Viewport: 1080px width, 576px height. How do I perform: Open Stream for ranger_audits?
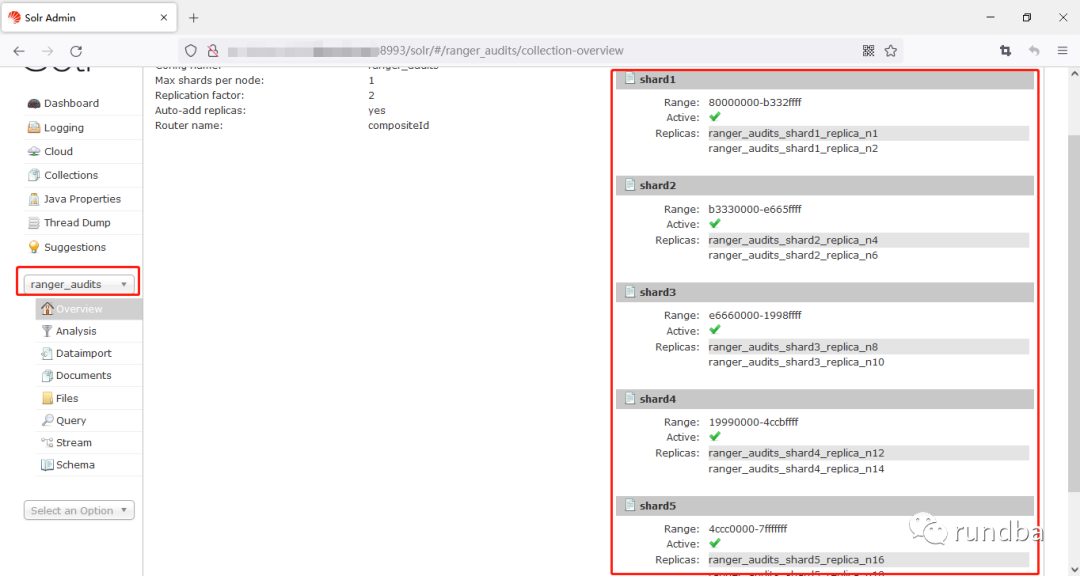point(74,442)
